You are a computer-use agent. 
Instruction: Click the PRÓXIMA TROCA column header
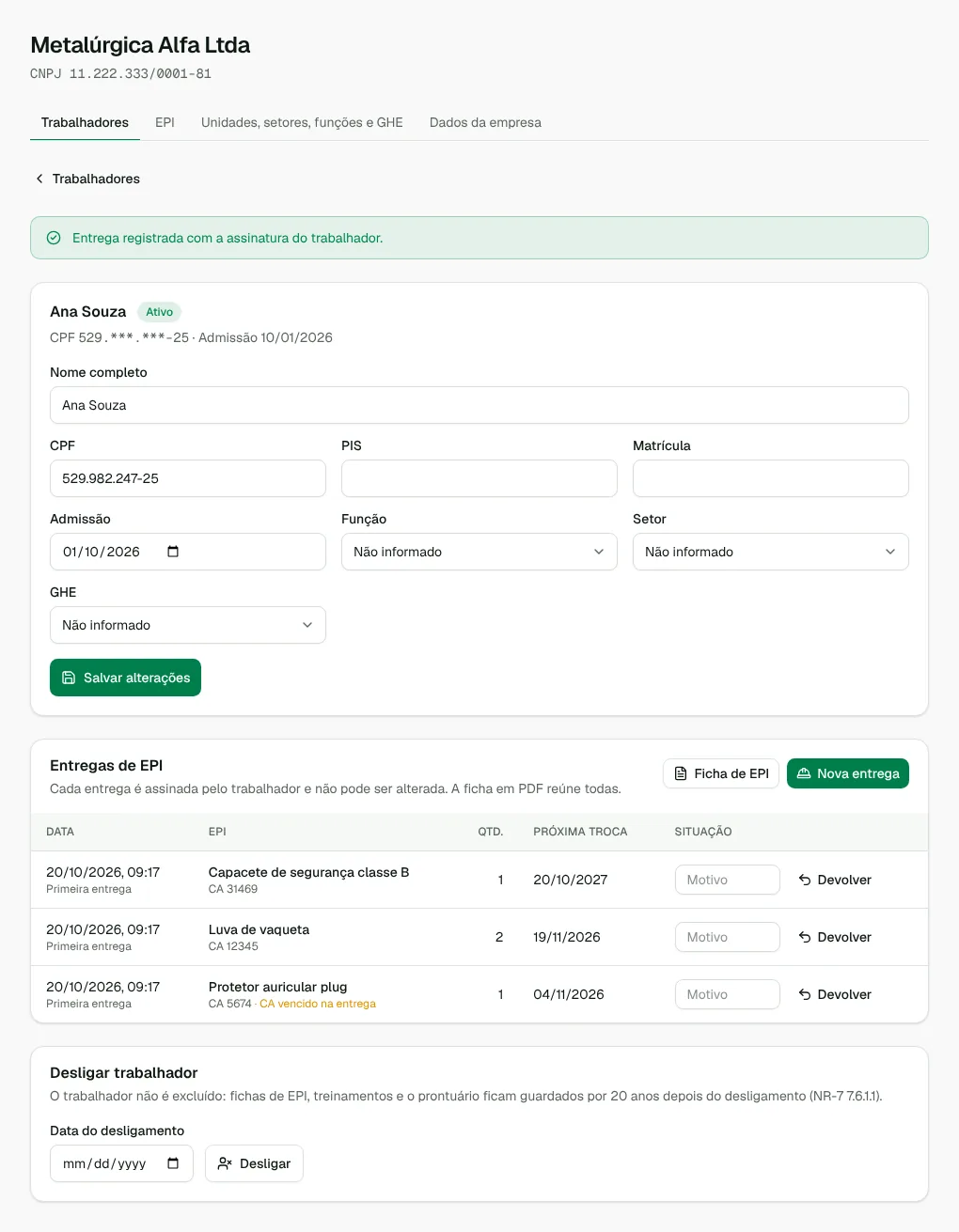580,832
